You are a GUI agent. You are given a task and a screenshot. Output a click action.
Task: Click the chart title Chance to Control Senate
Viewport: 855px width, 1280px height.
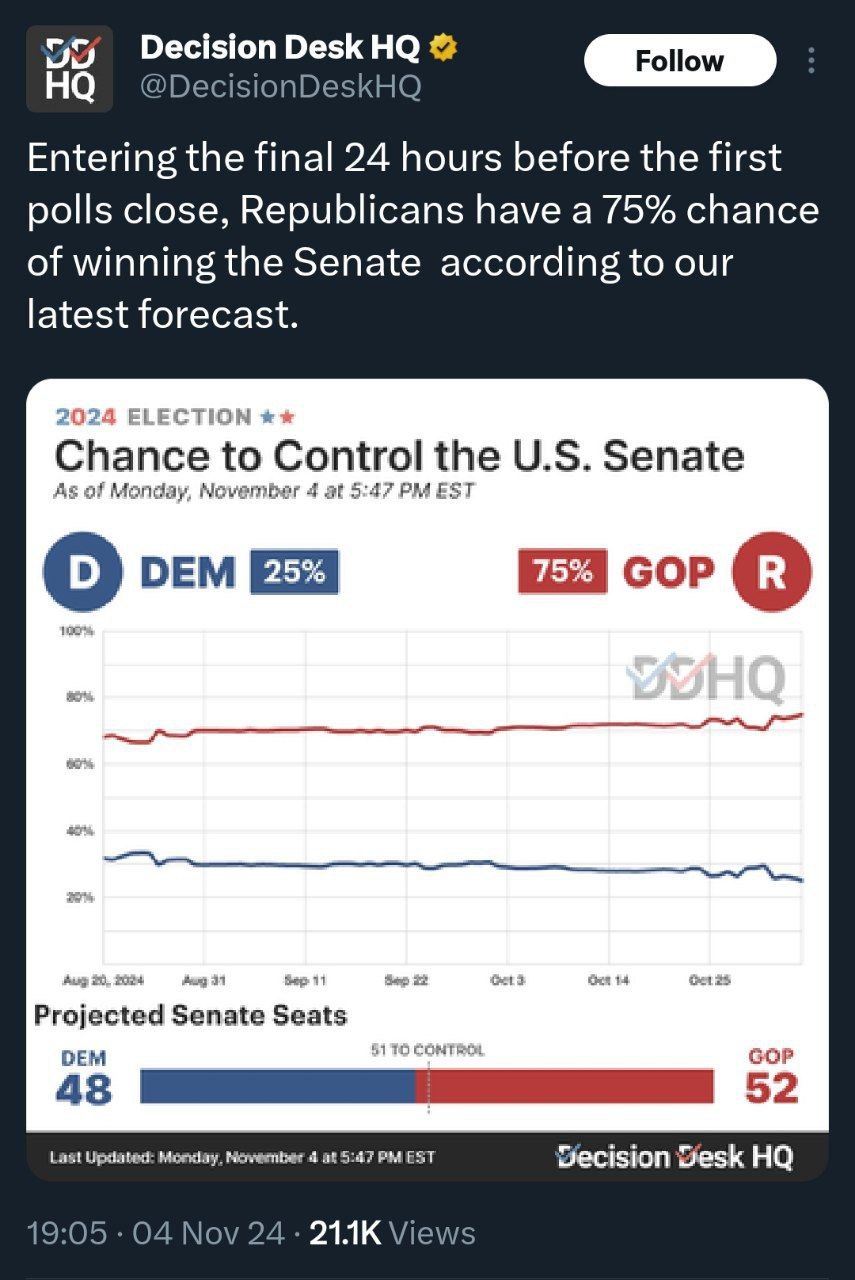(x=398, y=456)
